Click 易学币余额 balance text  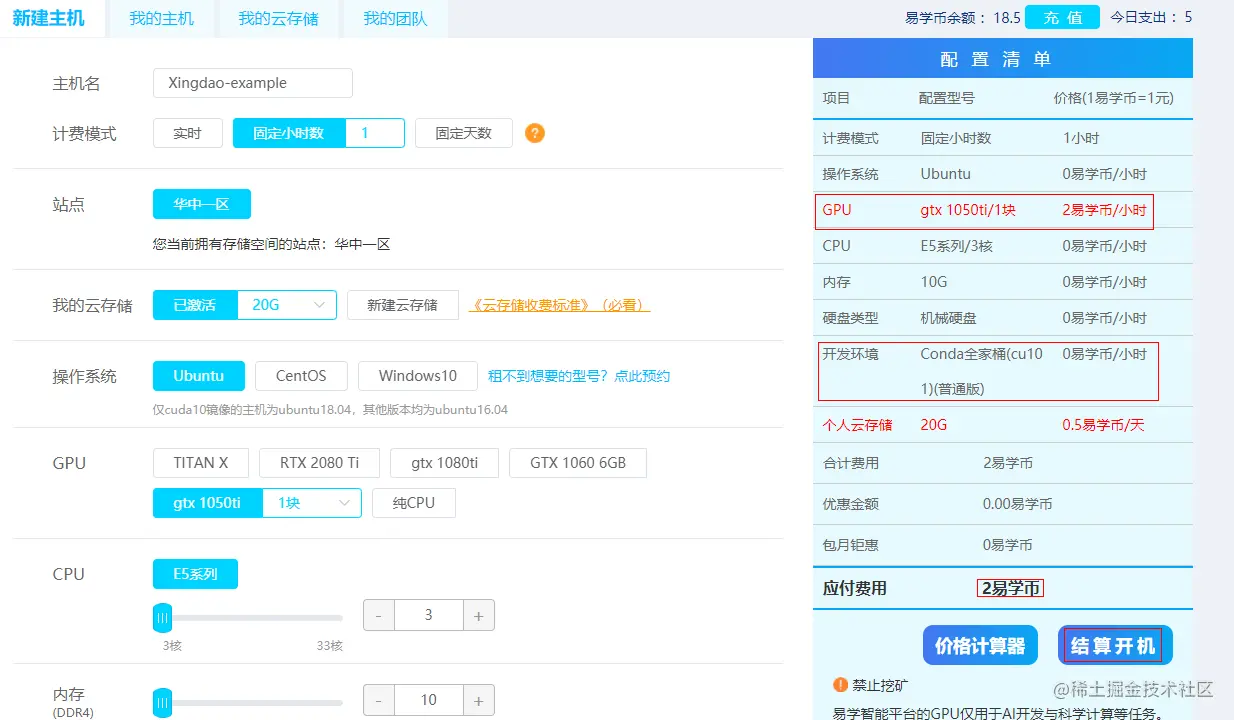click(962, 17)
